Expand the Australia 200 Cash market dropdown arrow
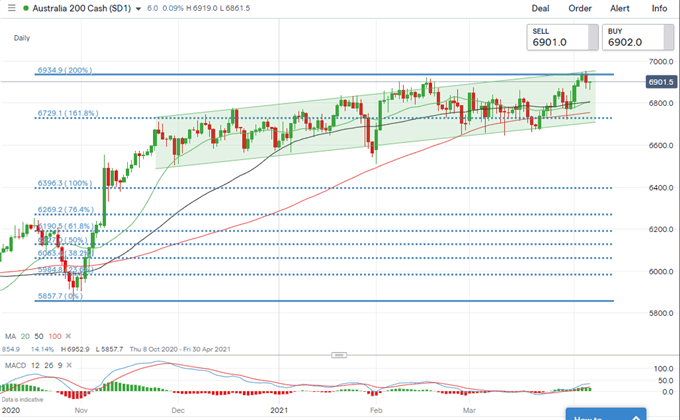Image resolution: width=680 pixels, height=420 pixels. [x=138, y=9]
